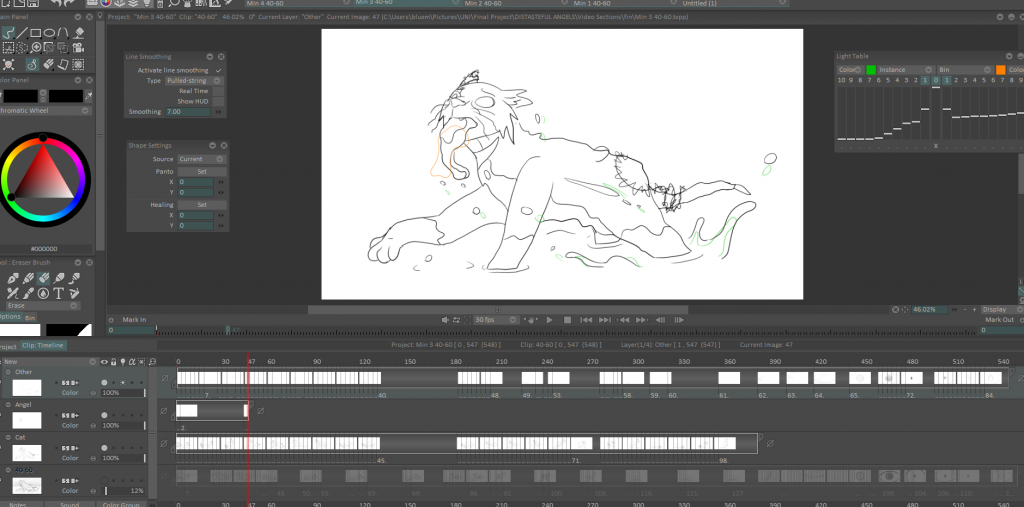Toggle Activate line smoothing checkbox
This screenshot has height=507, width=1024.
coord(218,70)
